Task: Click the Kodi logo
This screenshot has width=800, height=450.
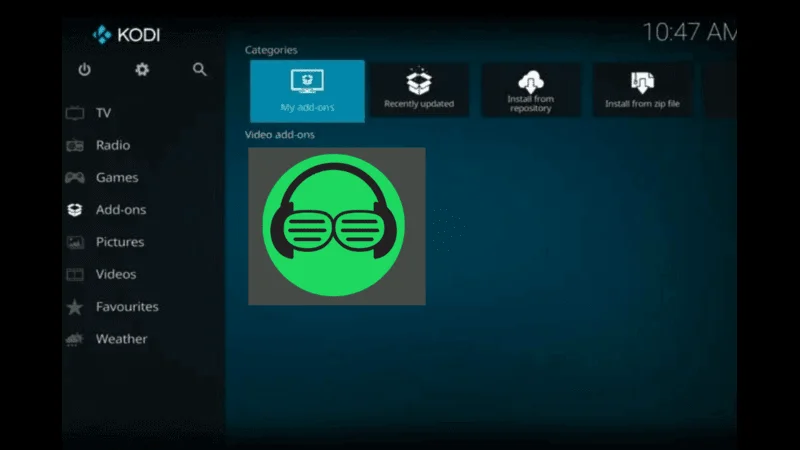Action: point(126,35)
